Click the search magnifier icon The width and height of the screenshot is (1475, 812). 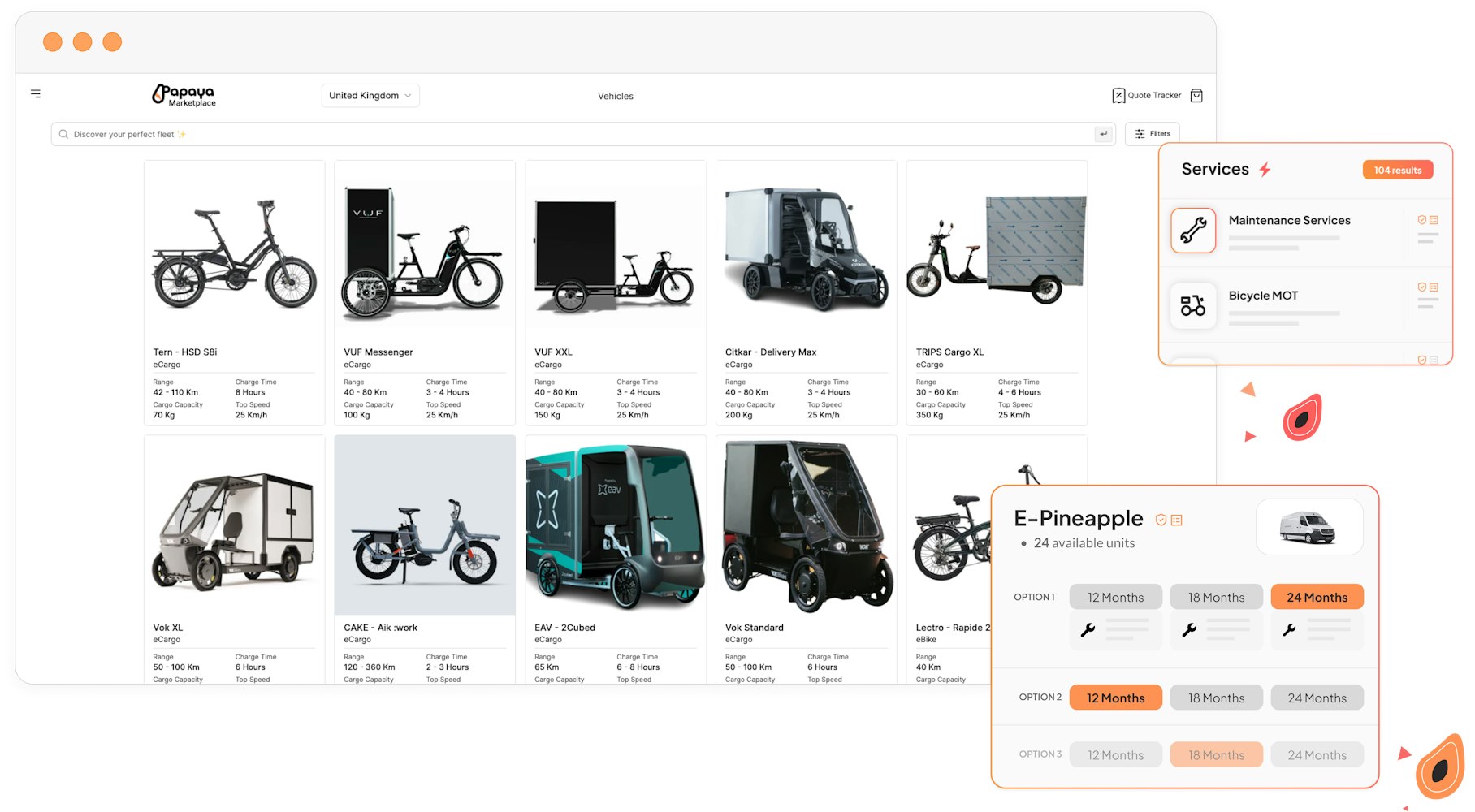click(63, 134)
